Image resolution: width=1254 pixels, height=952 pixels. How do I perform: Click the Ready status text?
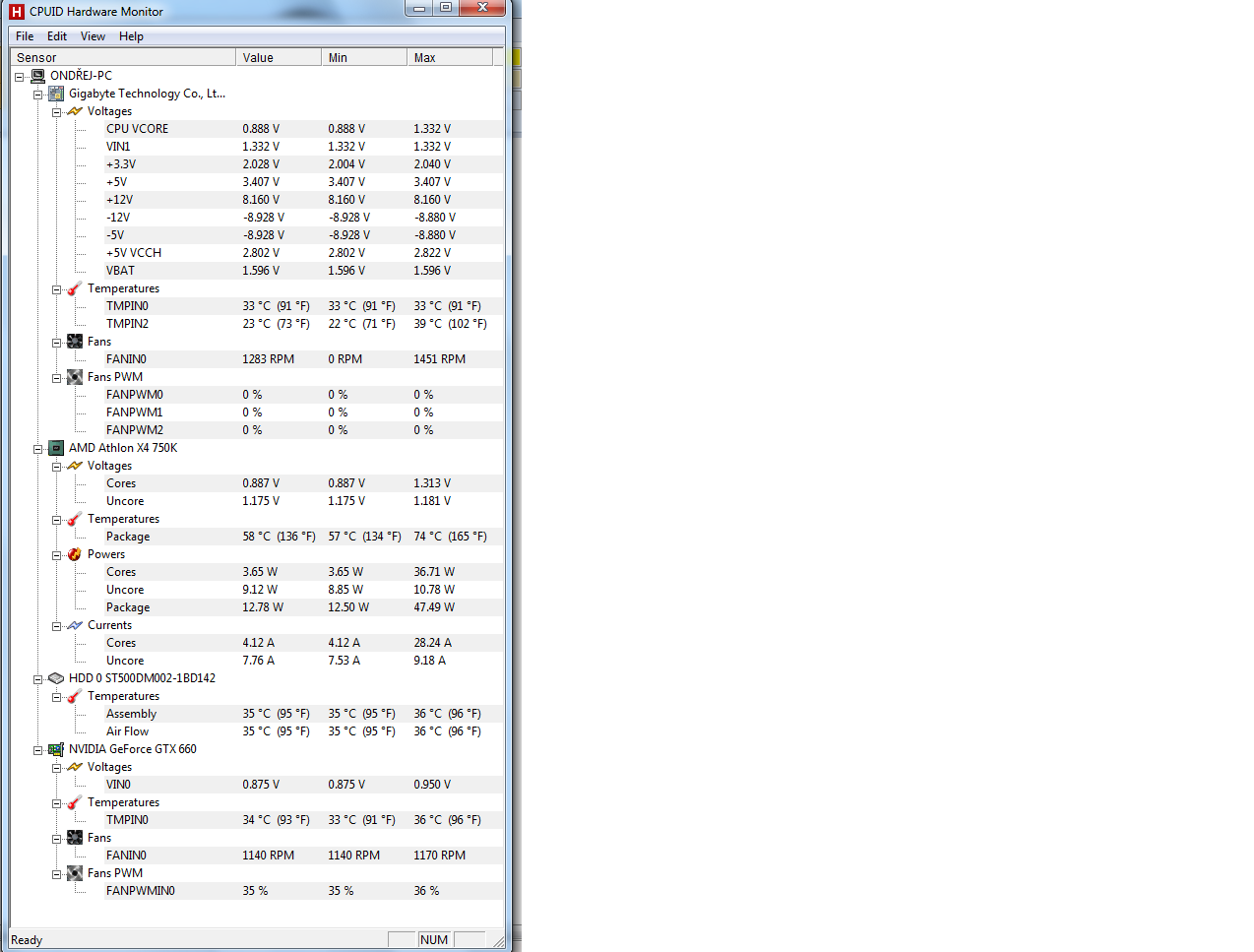(27, 940)
